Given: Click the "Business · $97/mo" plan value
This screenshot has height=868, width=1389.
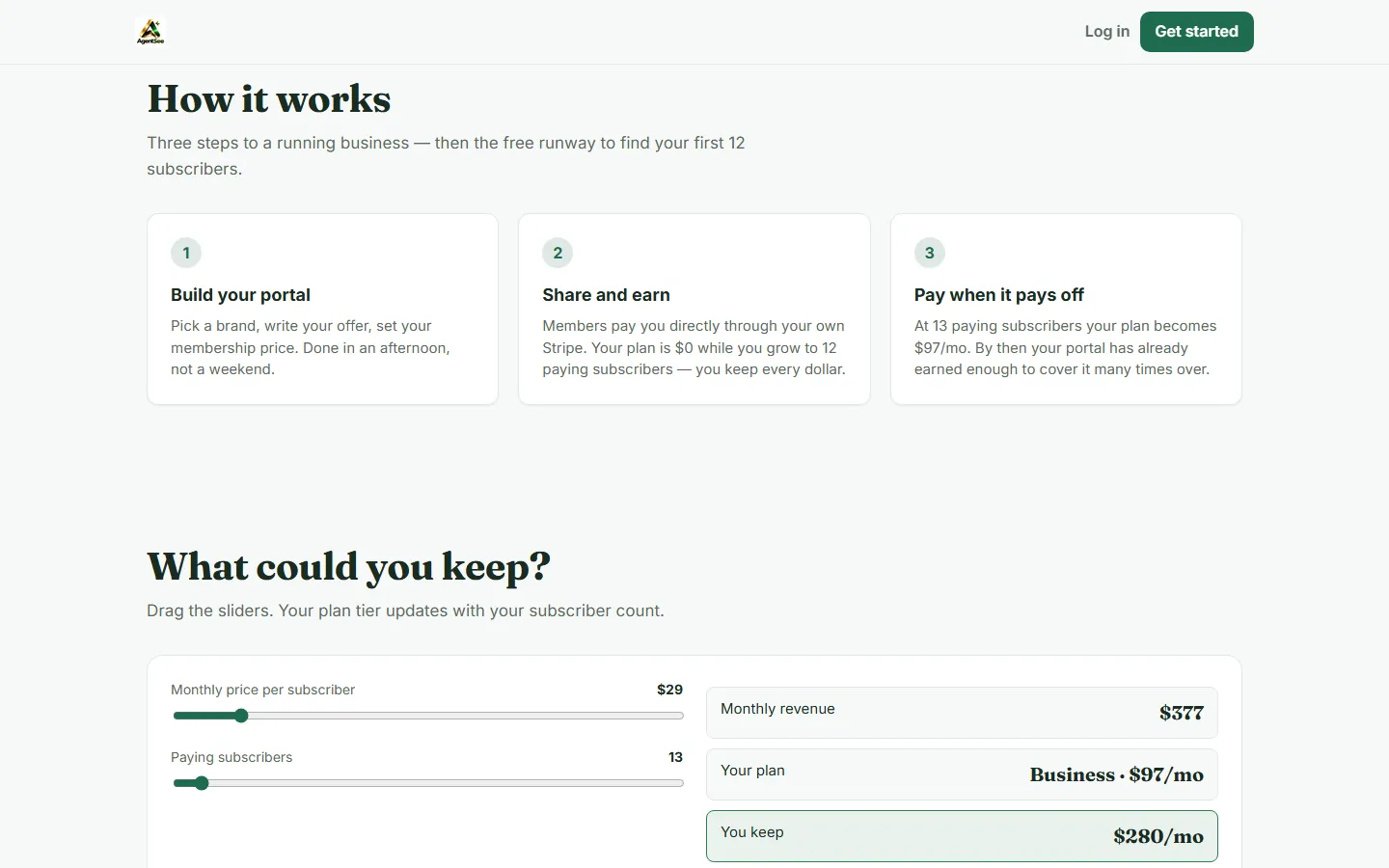Looking at the screenshot, I should point(1117,775).
